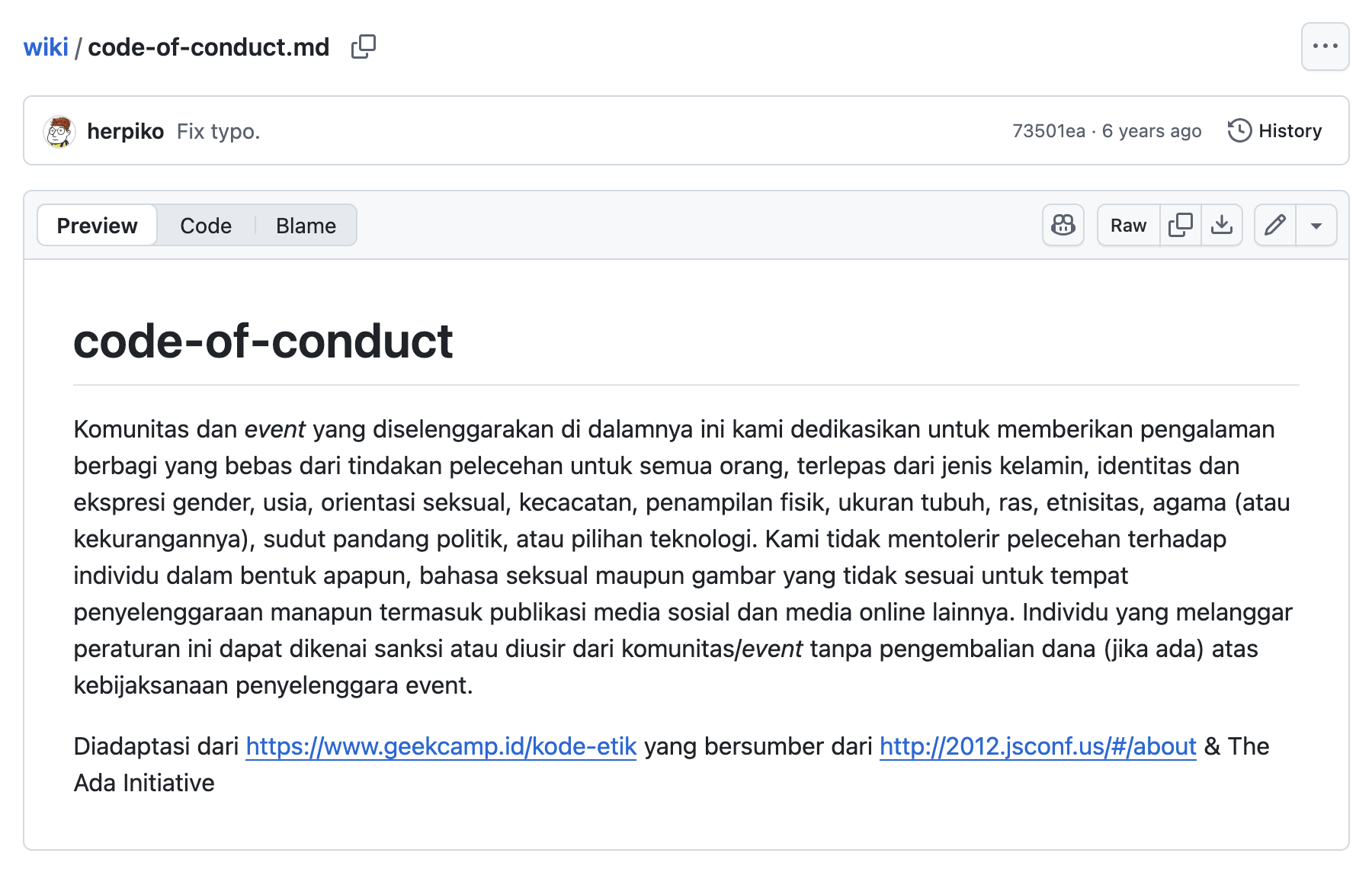Switch to the Code tab

click(x=206, y=226)
